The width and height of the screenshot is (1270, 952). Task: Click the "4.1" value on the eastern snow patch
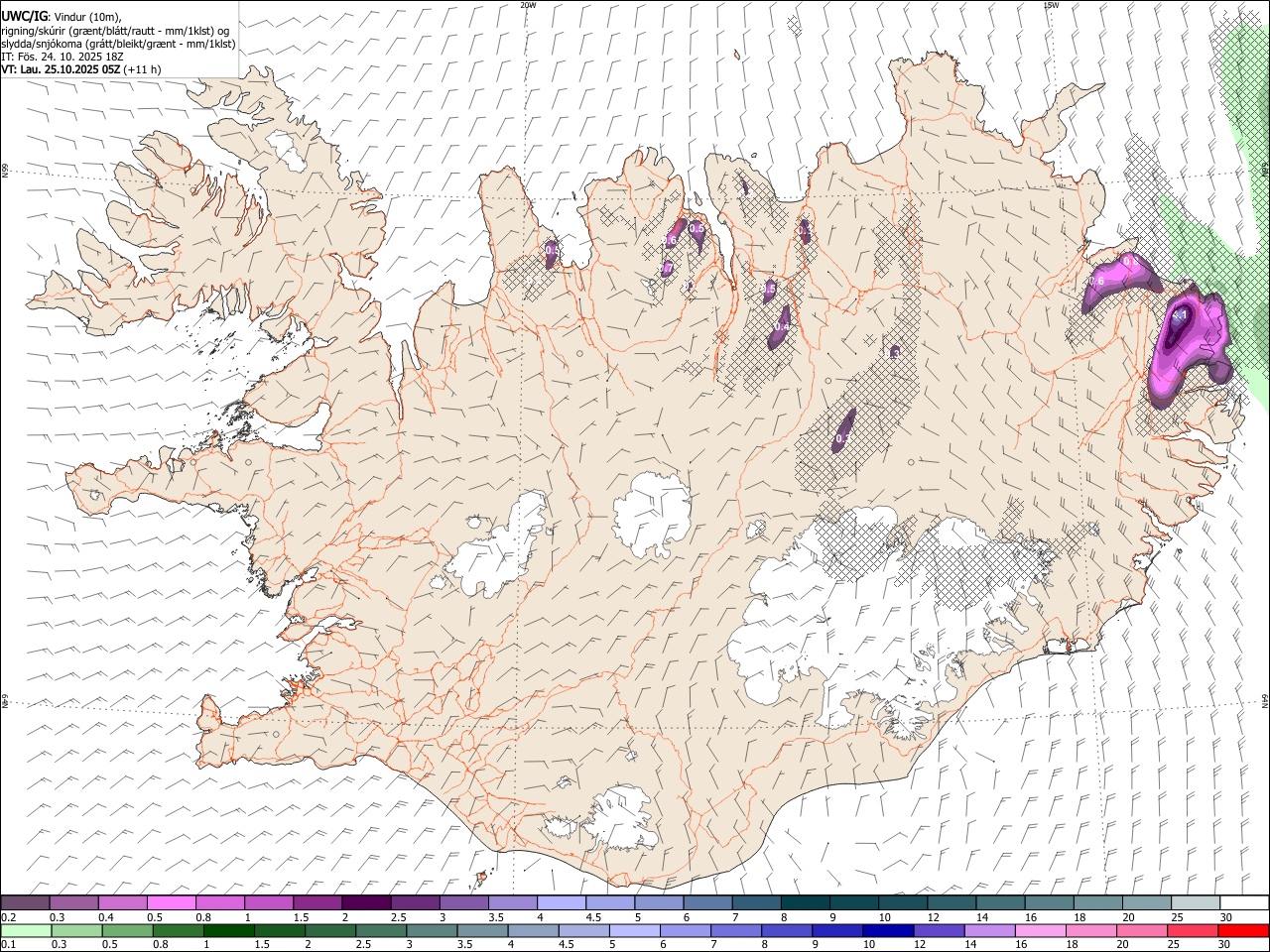click(x=1181, y=315)
